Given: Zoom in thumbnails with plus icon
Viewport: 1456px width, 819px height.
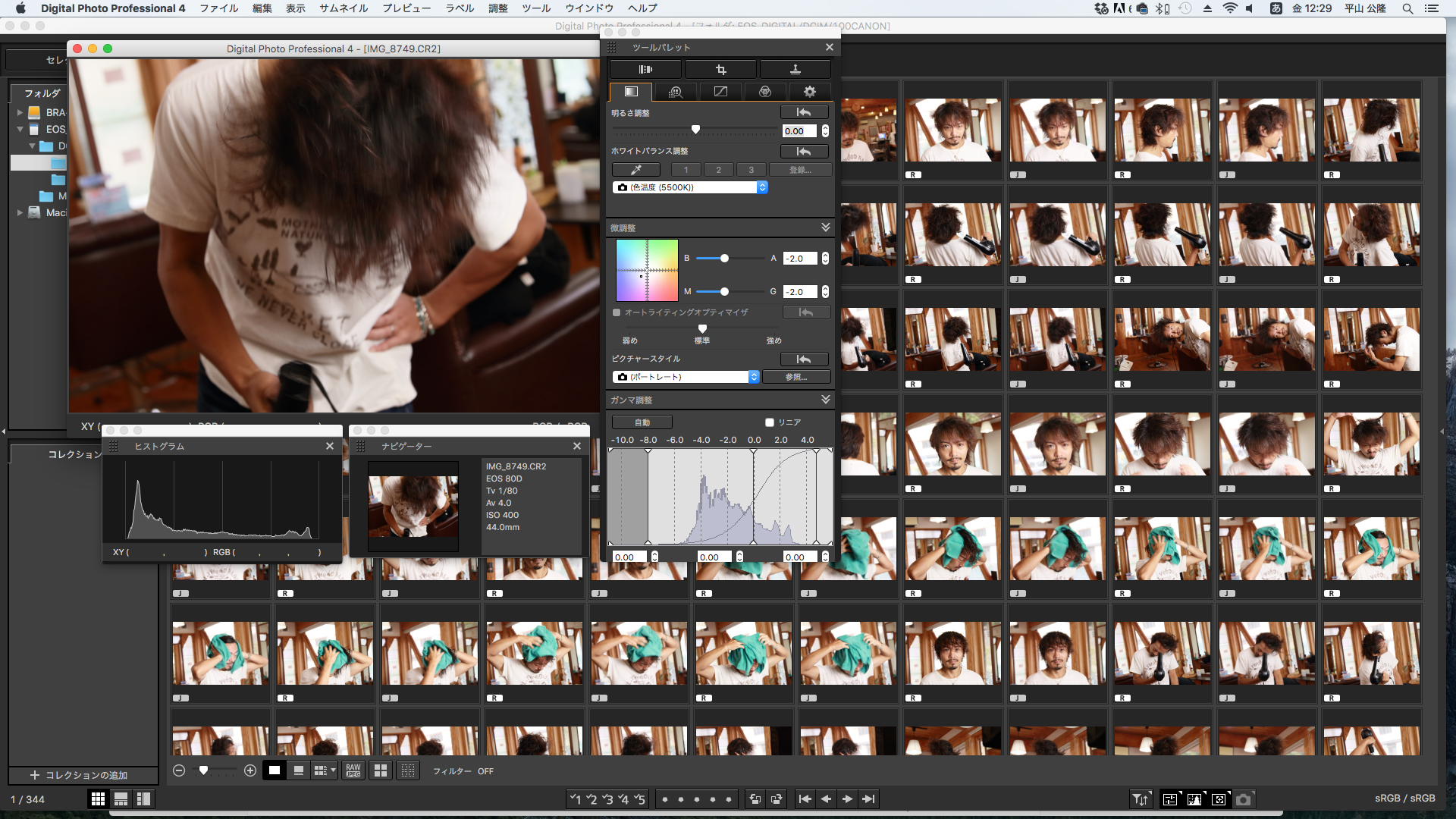Looking at the screenshot, I should tap(250, 770).
